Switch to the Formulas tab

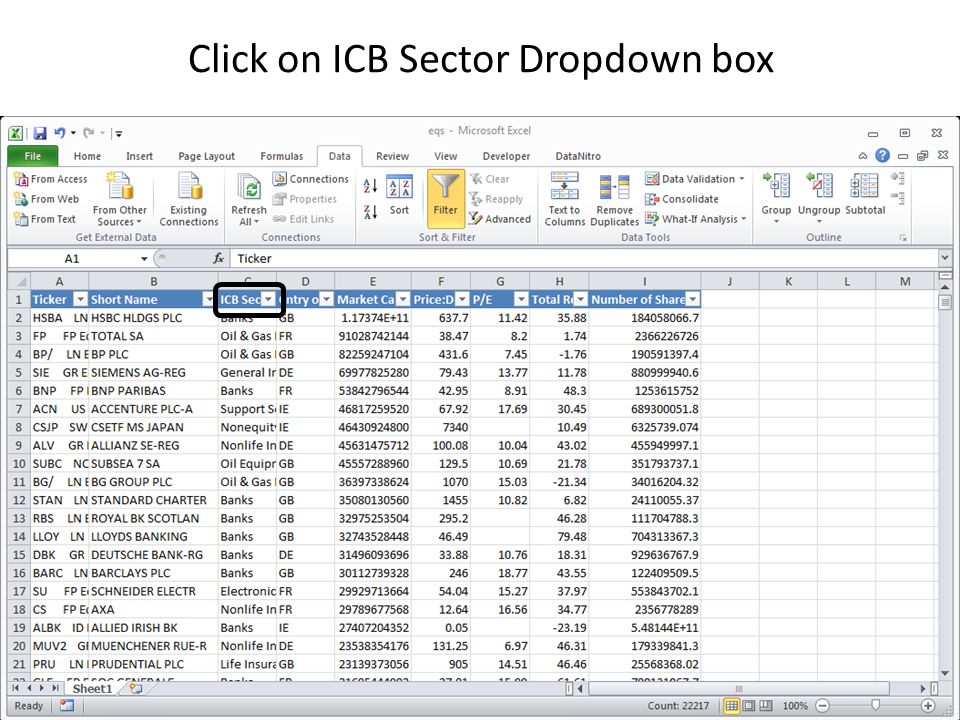coord(282,156)
